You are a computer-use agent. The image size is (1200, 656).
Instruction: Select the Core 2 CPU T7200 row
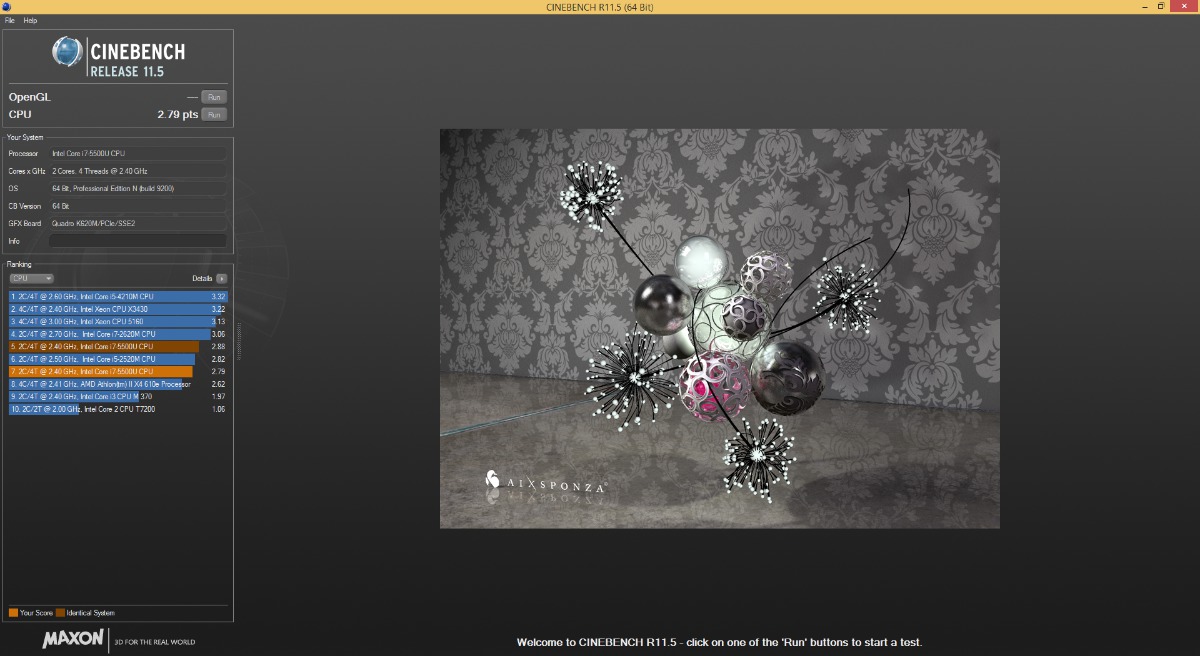118,409
